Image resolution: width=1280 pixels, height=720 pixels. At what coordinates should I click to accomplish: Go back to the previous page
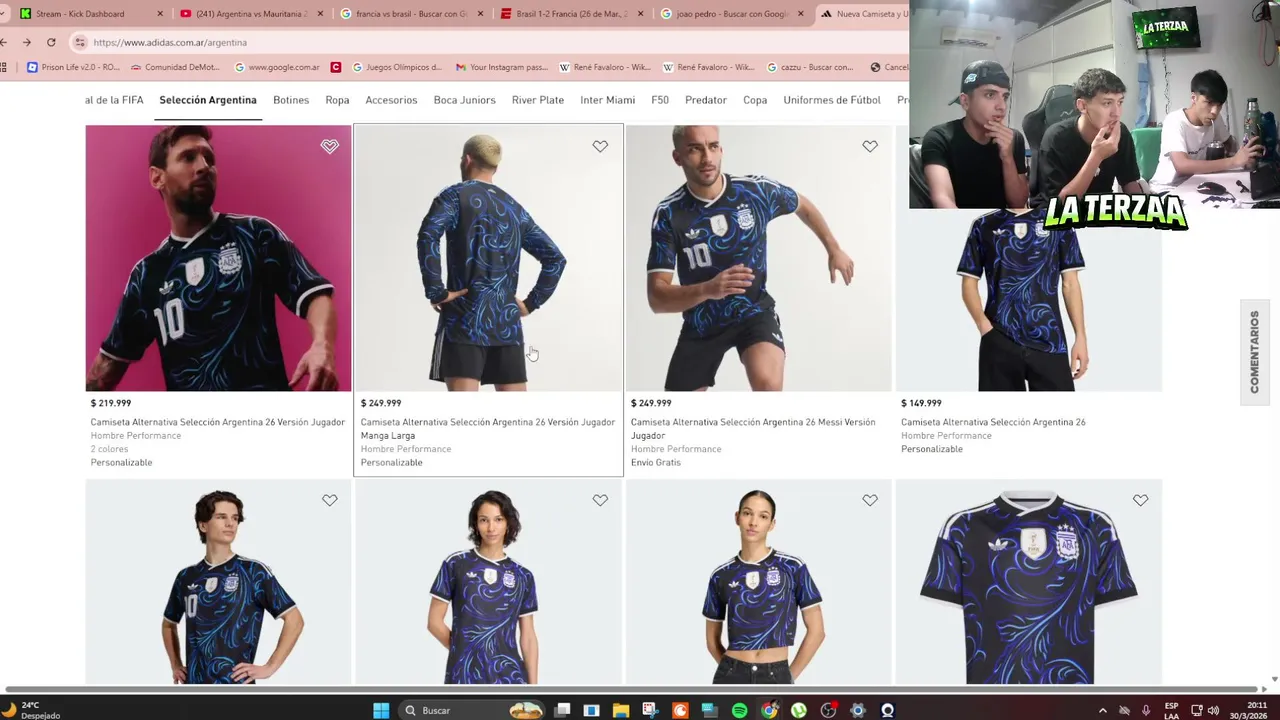pos(4,42)
